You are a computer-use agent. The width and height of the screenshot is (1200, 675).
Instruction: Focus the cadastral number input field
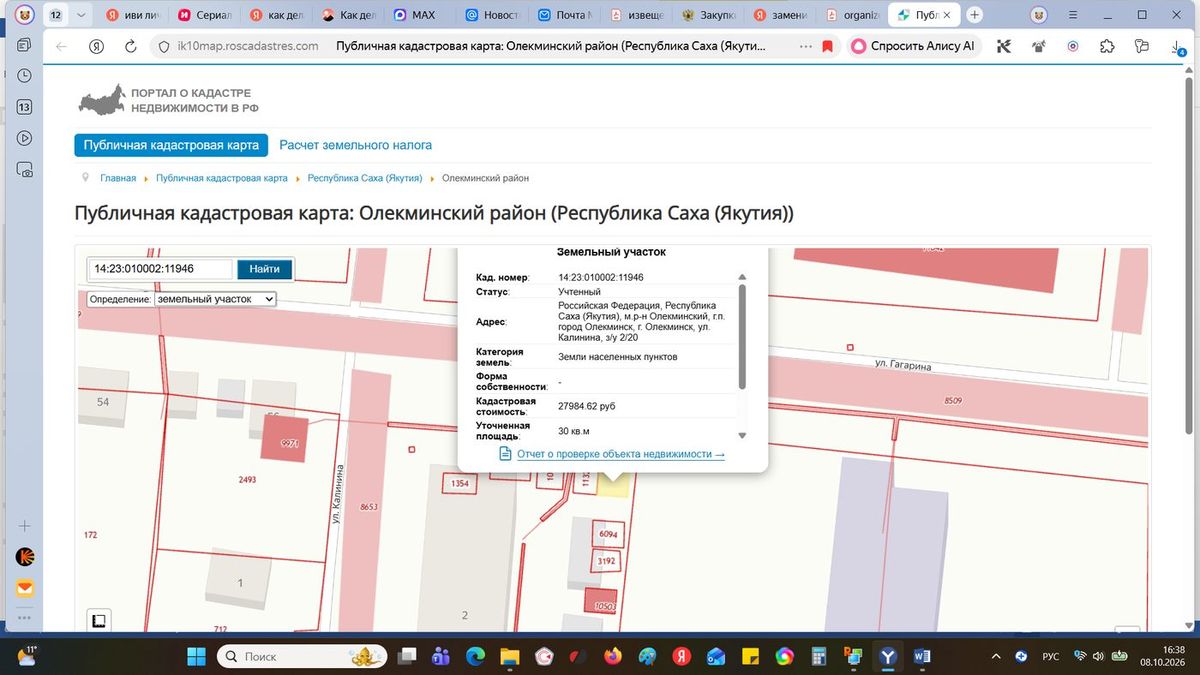[x=160, y=269]
